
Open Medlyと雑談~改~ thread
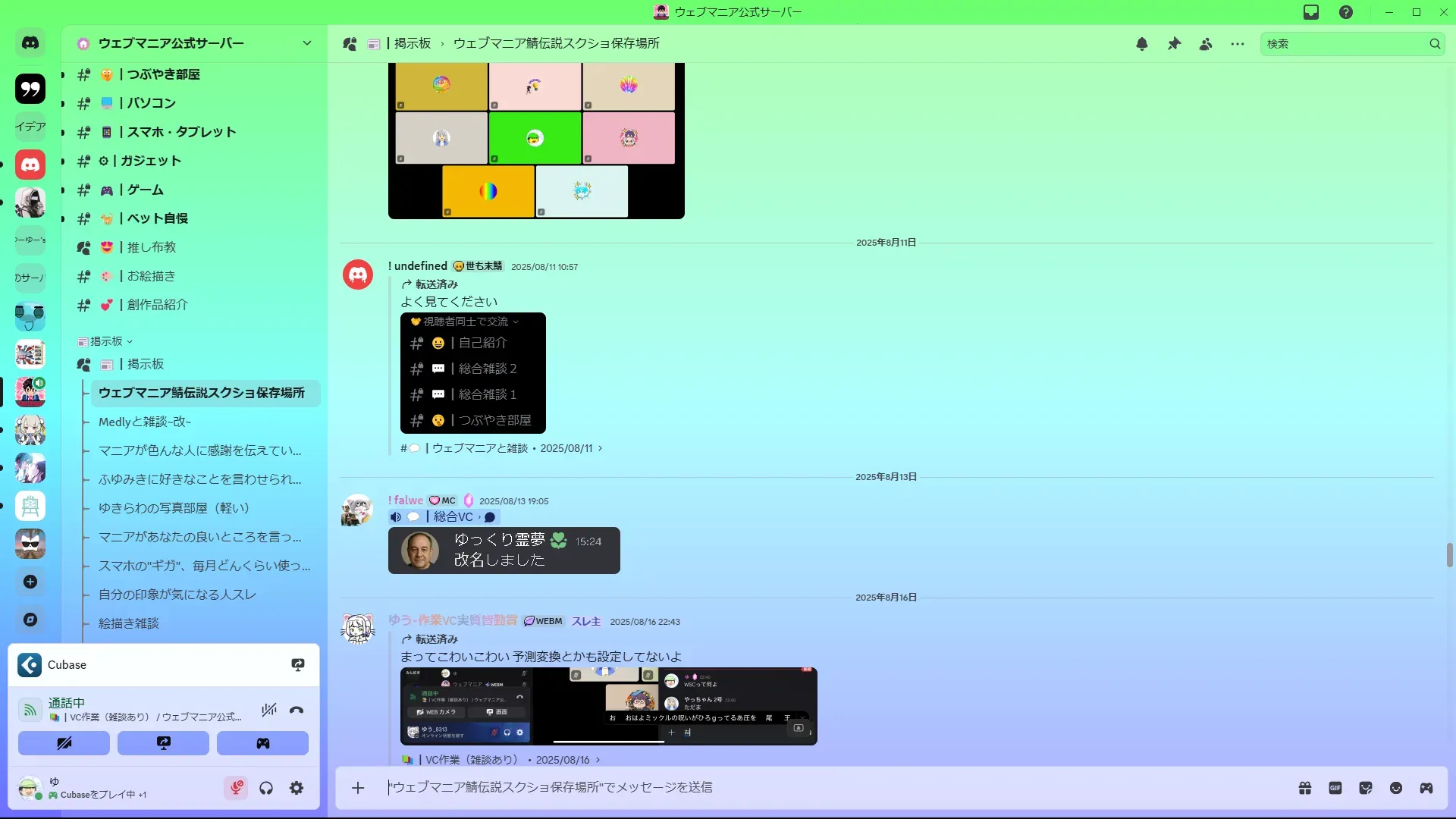coord(145,422)
